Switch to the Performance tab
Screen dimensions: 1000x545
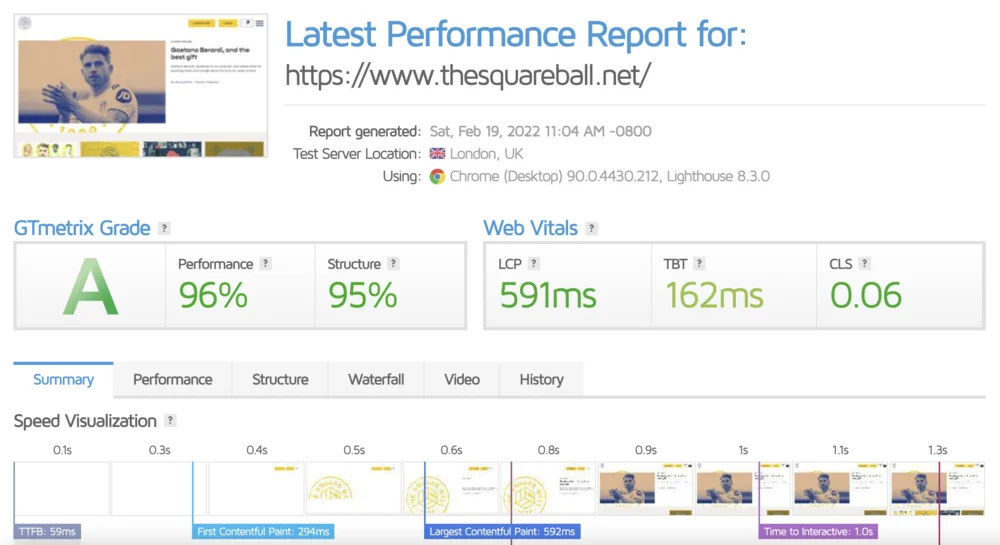[173, 380]
